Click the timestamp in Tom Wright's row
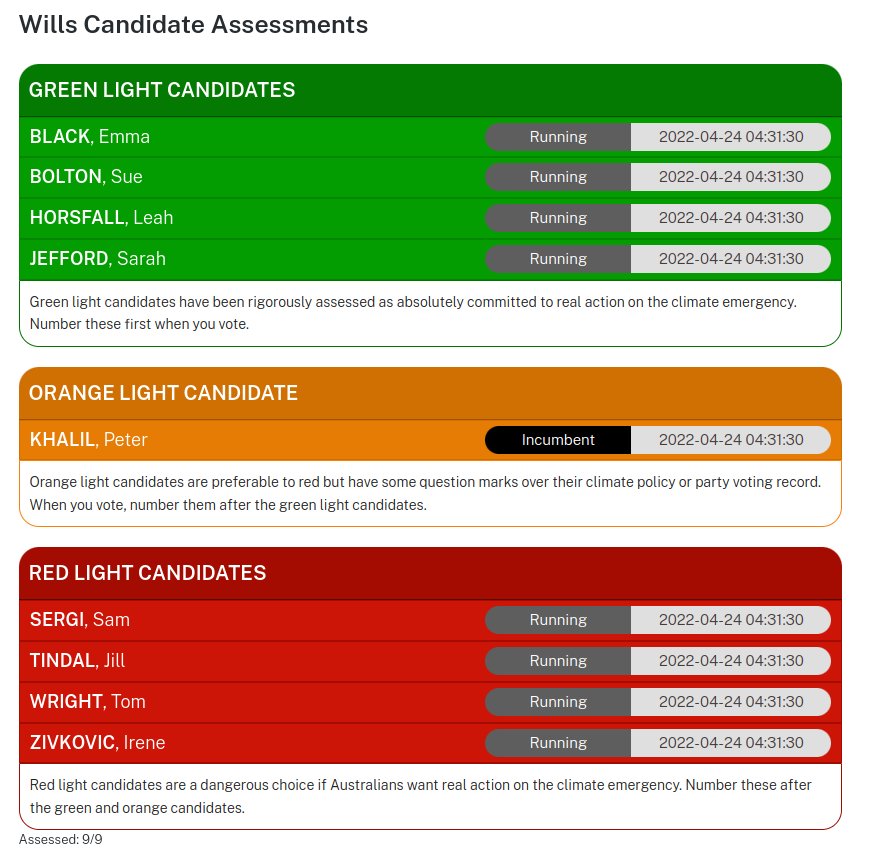This screenshot has height=852, width=871. tap(730, 702)
